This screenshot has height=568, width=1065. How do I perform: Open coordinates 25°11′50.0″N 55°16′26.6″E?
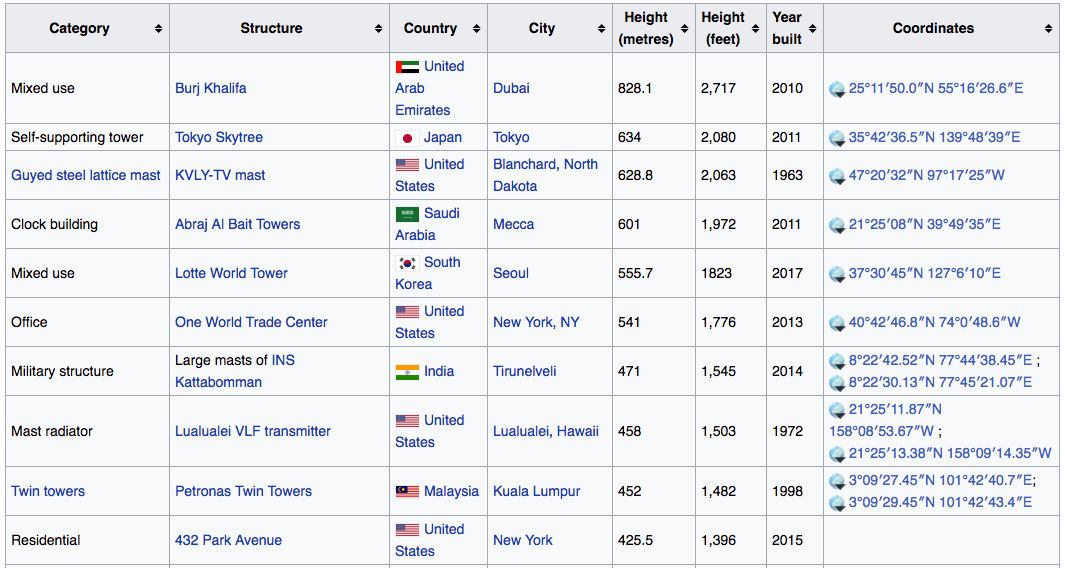936,88
